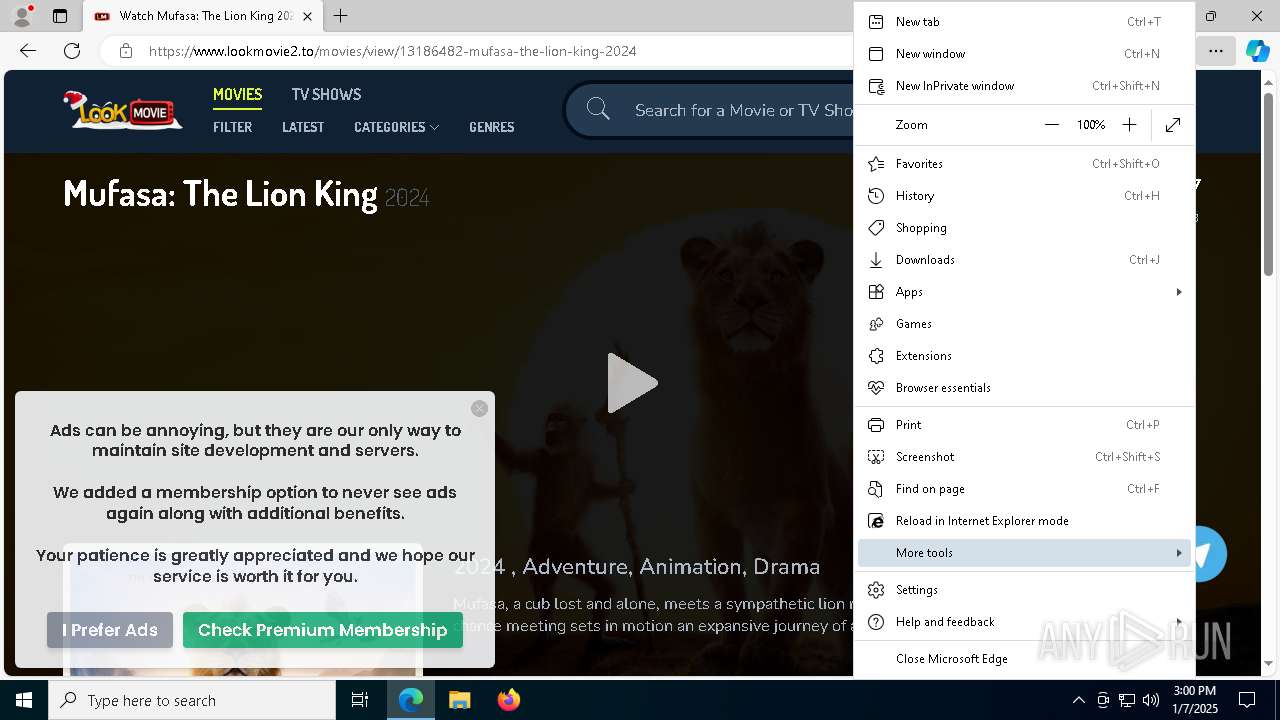This screenshot has height=720, width=1280.
Task: Open the notification center icon
Action: click(x=1247, y=700)
